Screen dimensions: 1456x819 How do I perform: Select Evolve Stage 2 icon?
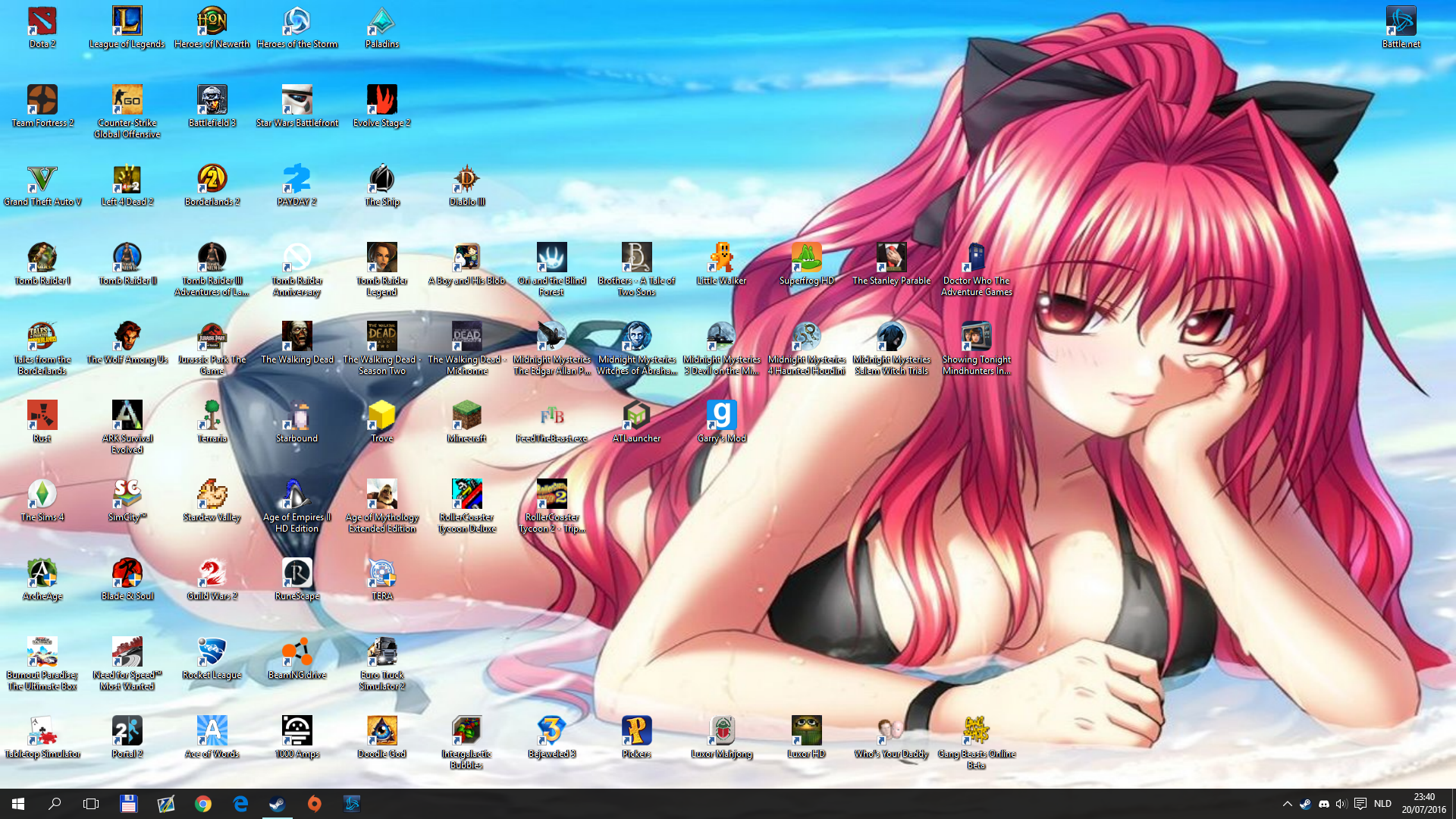pyautogui.click(x=381, y=106)
